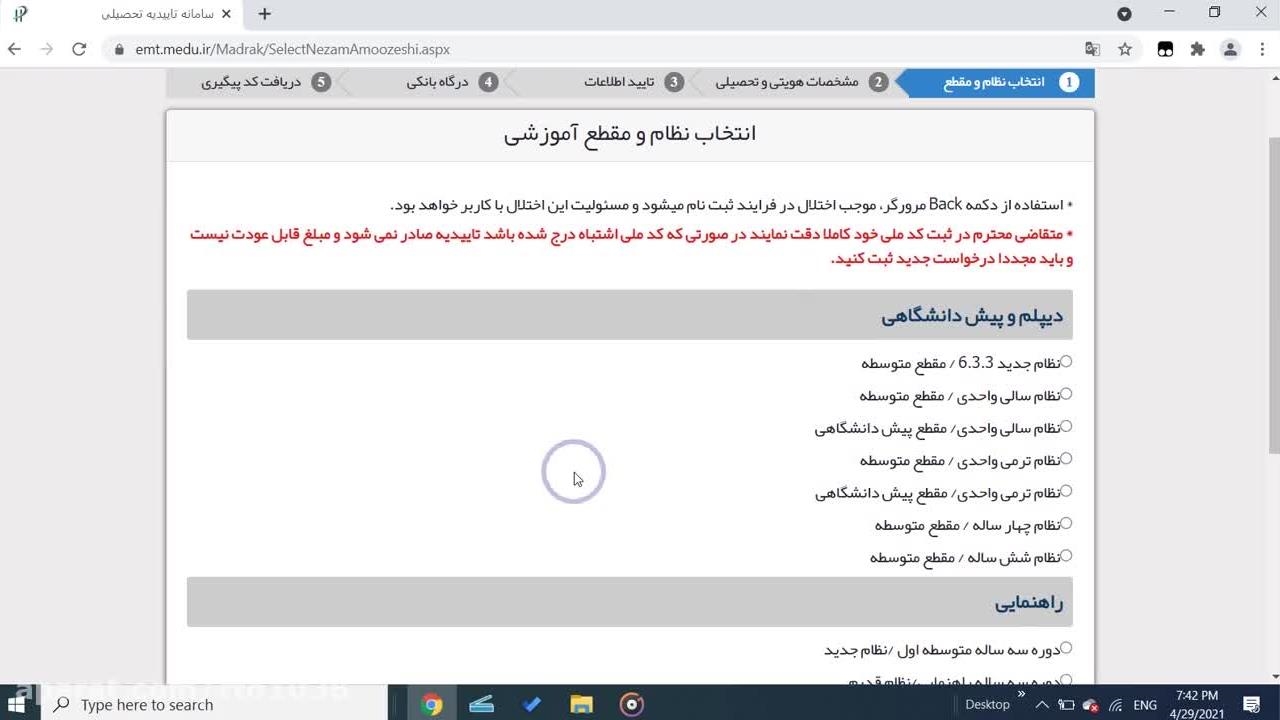
Task: Select radio option نظام جدید 6.3.3 مقطع متوسطه
Action: [1066, 362]
